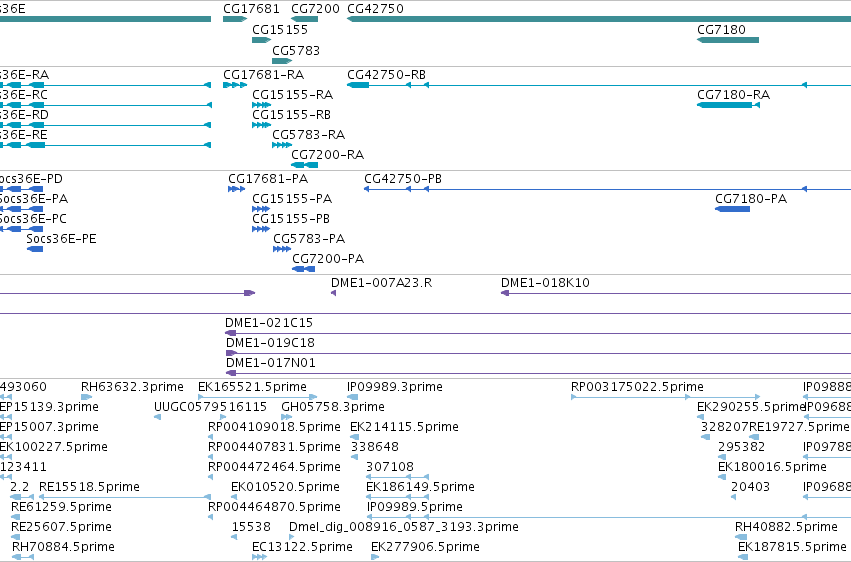The width and height of the screenshot is (851, 562).
Task: Select BAC clone DME1-019C18
Action: (x=538, y=353)
